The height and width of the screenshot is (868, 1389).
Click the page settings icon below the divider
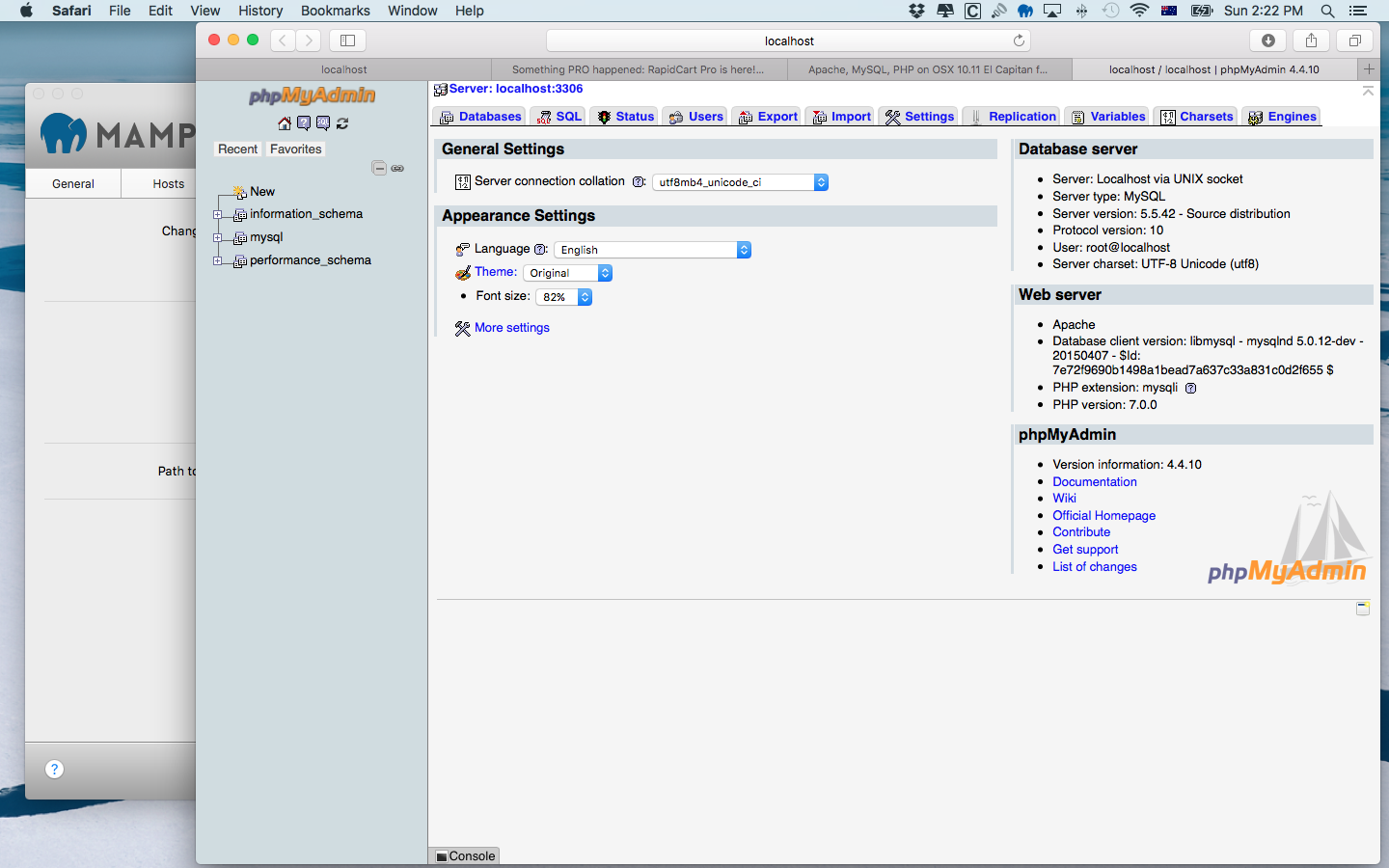click(x=1363, y=608)
